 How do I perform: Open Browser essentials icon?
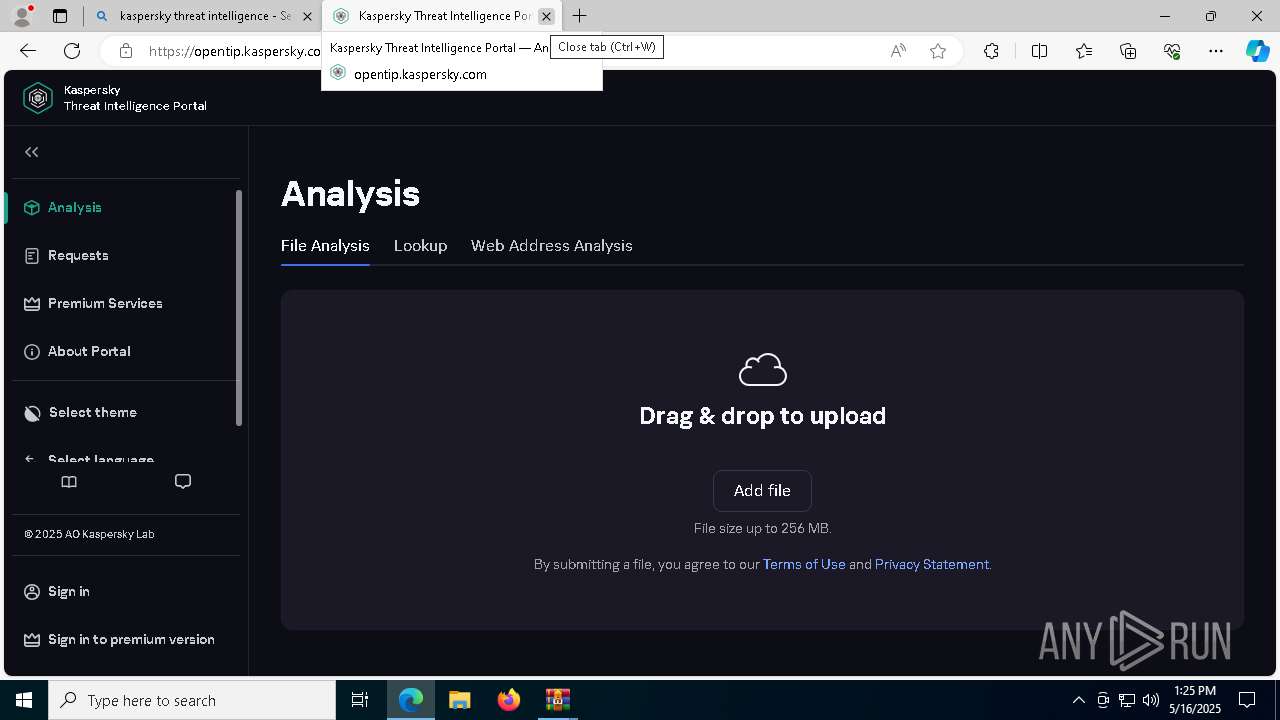tap(1172, 51)
